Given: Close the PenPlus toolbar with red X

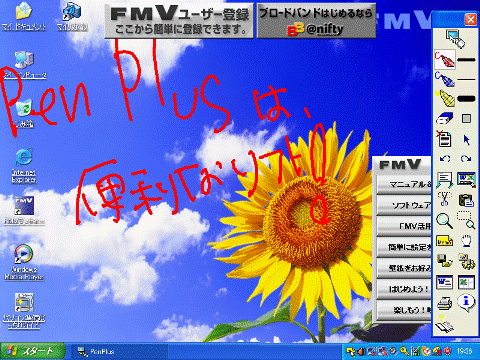Looking at the screenshot, I should click(x=470, y=20).
